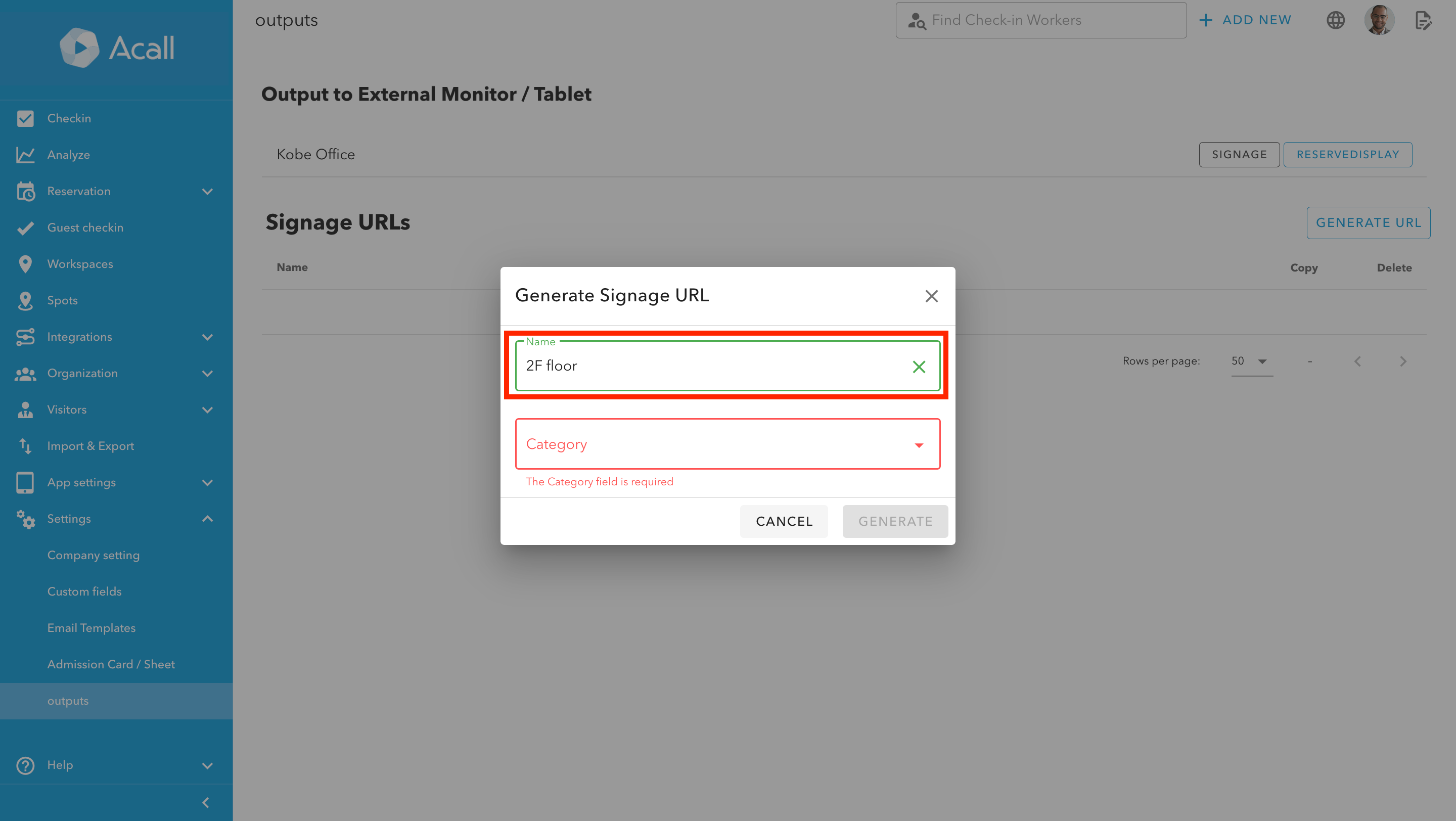Select Email Templates in sidebar
The width and height of the screenshot is (1456, 821).
[x=91, y=628]
